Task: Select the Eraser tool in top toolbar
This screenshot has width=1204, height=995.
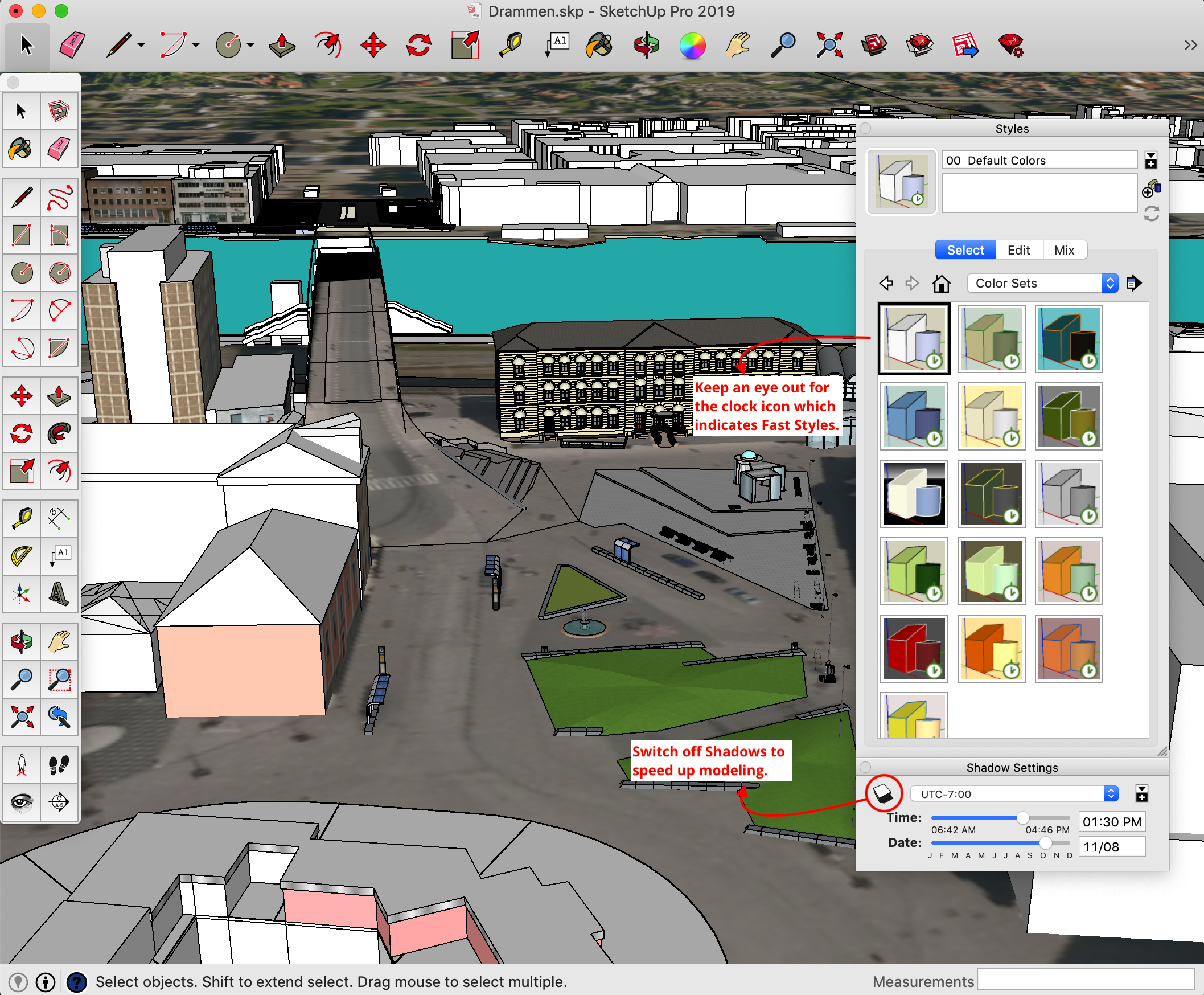Action: [72, 44]
